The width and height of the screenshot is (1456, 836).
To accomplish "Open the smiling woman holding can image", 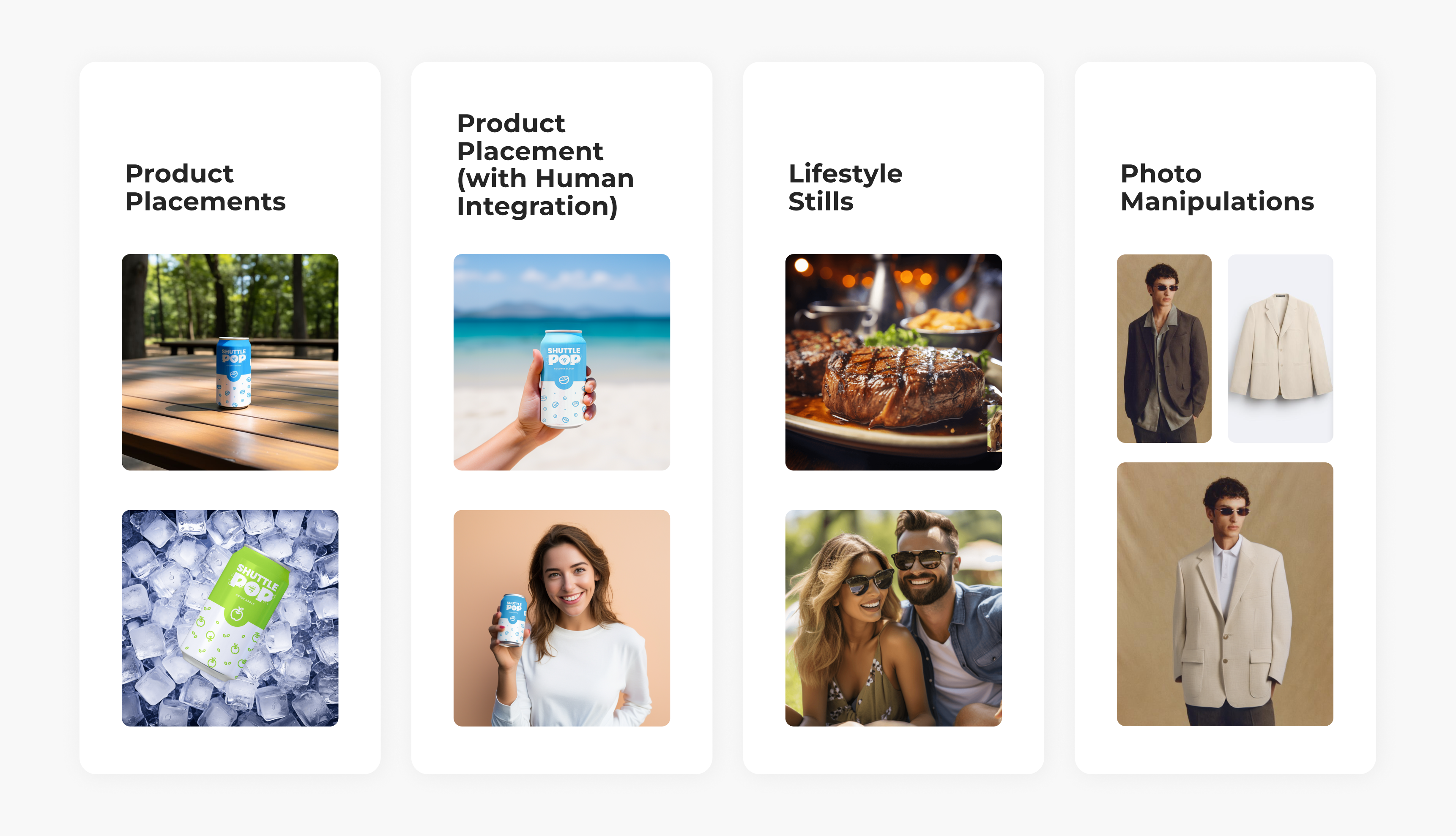I will pyautogui.click(x=562, y=618).
